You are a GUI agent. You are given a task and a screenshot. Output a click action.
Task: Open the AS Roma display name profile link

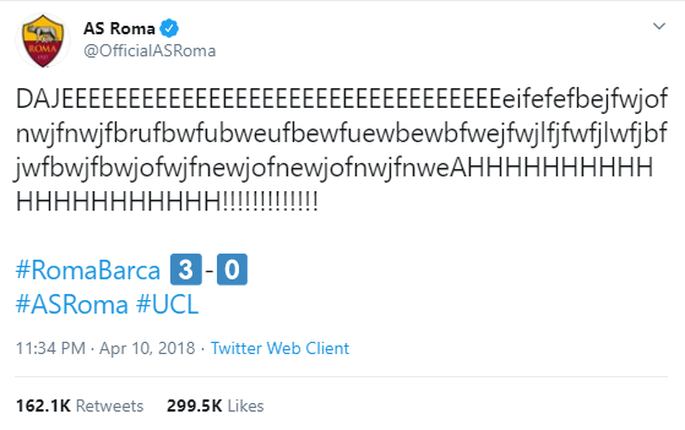tap(119, 28)
